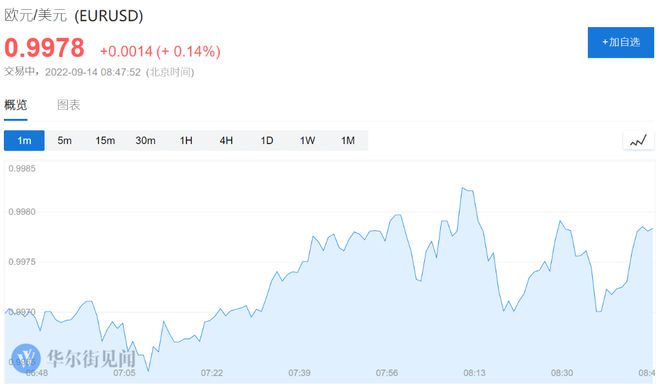Select the 15m interval
Screen dimensions: 660x387
(105, 141)
